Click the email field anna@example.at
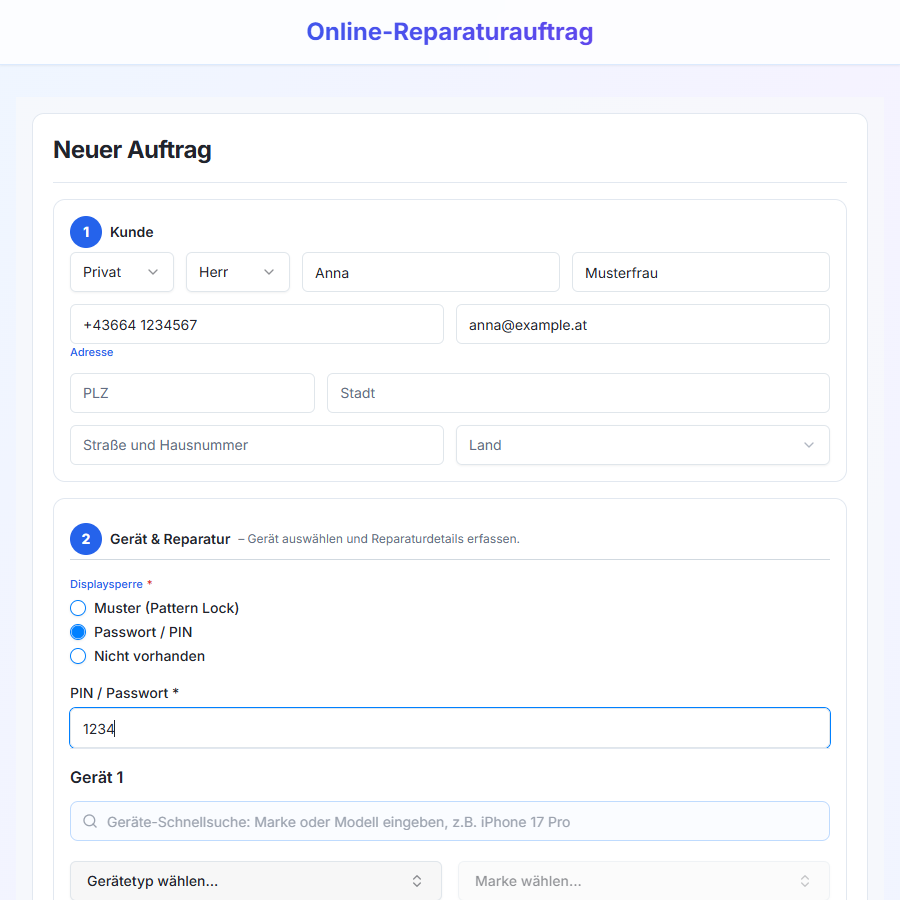The image size is (900, 900). [x=642, y=324]
